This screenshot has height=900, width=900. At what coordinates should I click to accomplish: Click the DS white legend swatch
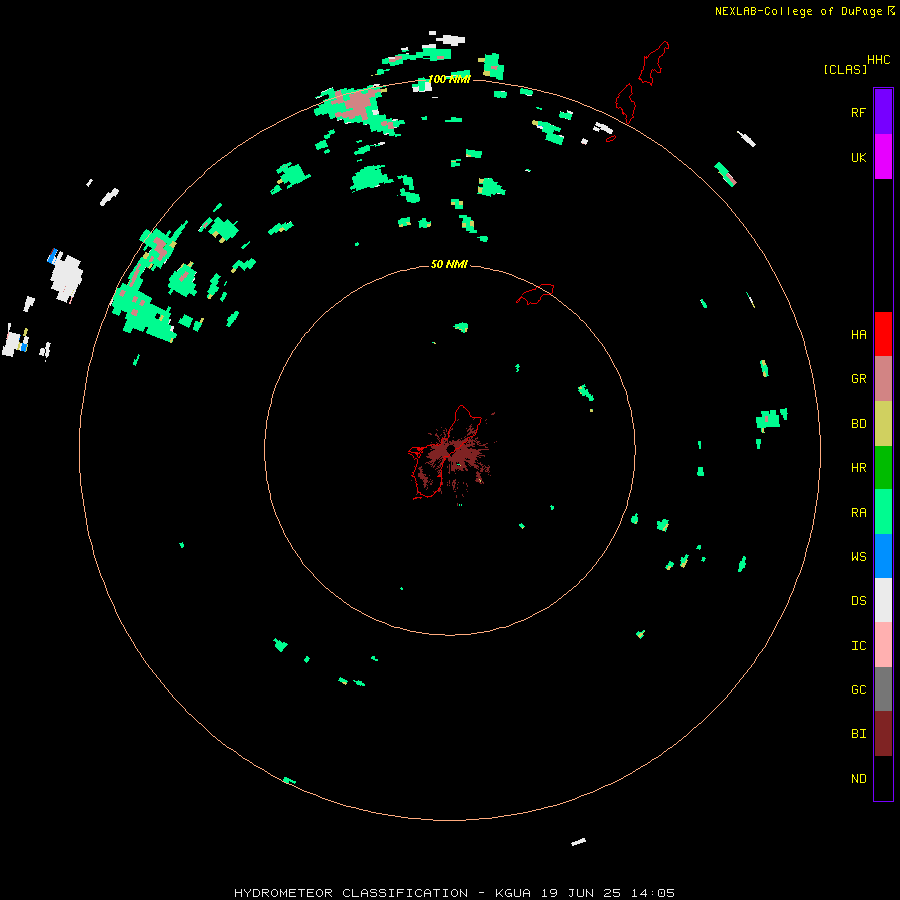(883, 600)
